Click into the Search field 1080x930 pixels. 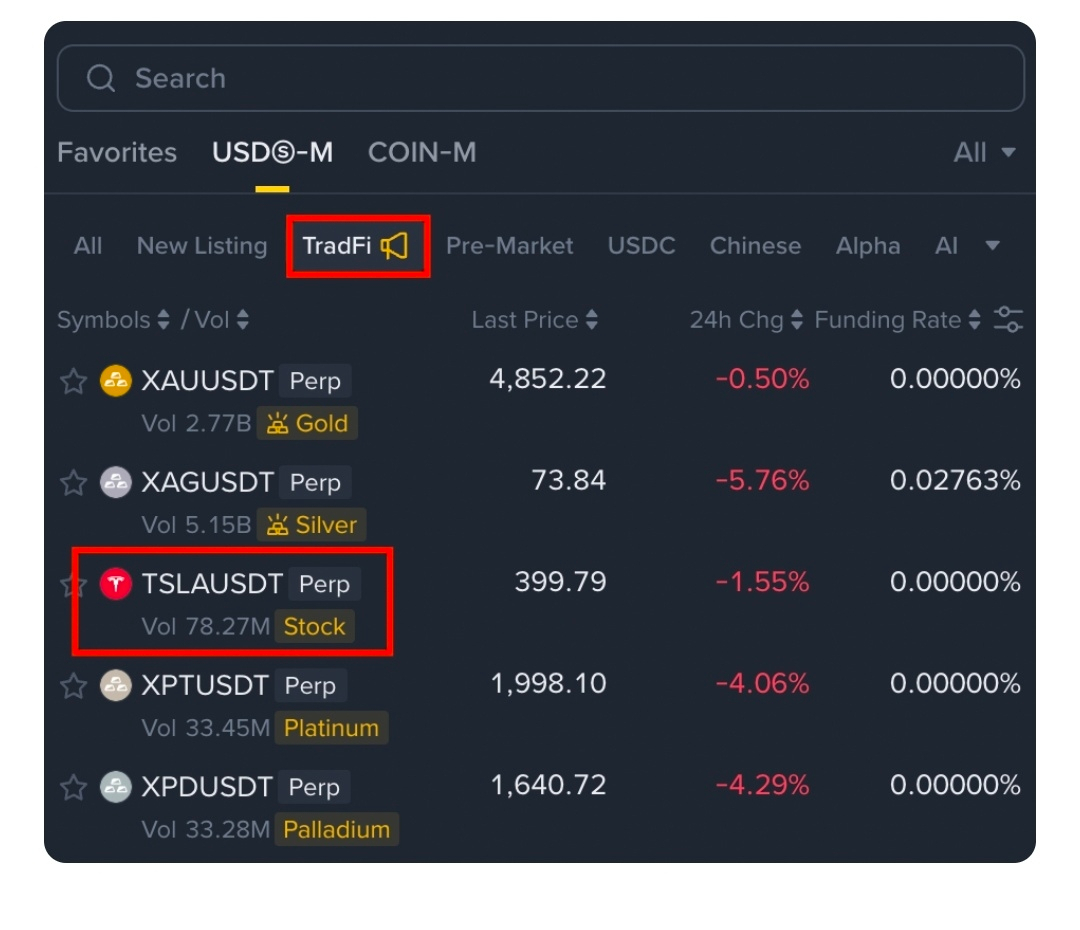[540, 78]
